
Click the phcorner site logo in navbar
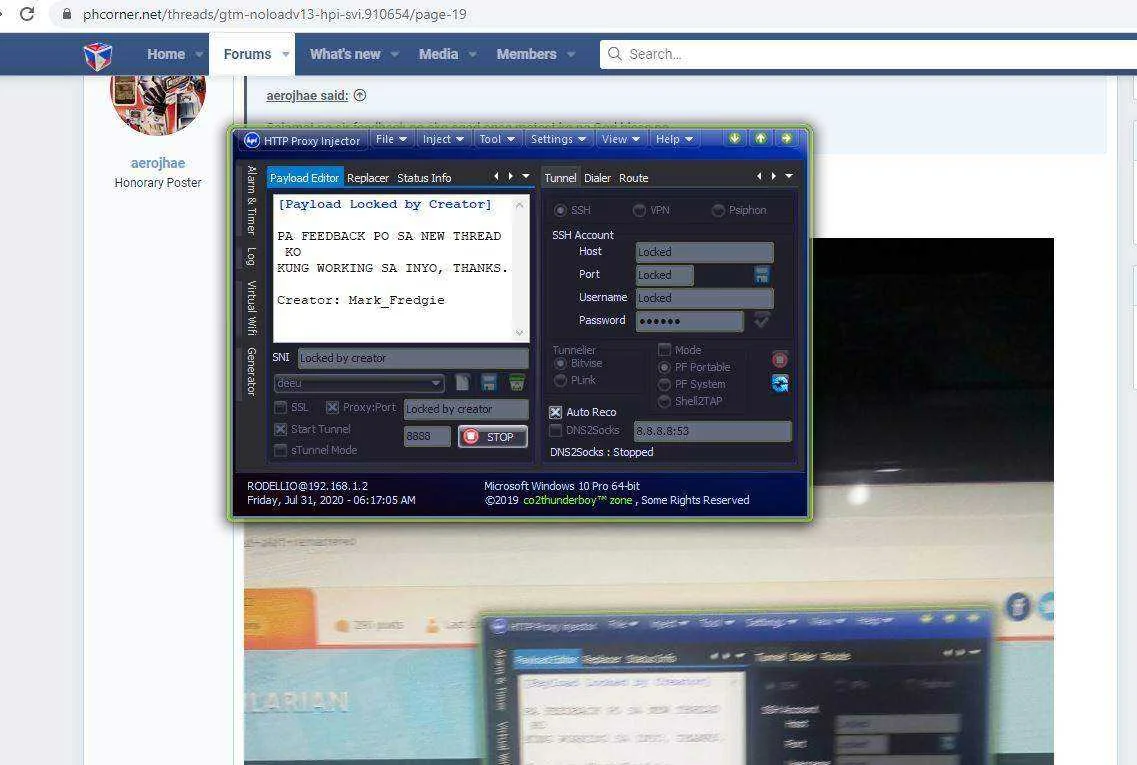(97, 55)
